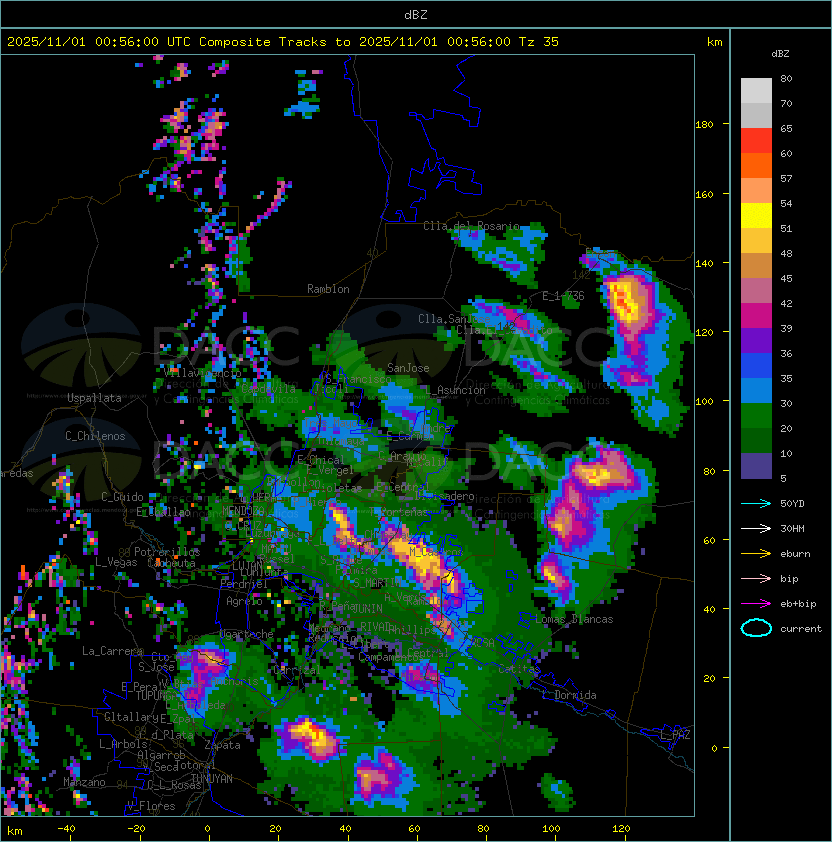Select the royal blue 35-36 dBZ swatch
This screenshot has height=842, width=832.
pos(756,365)
